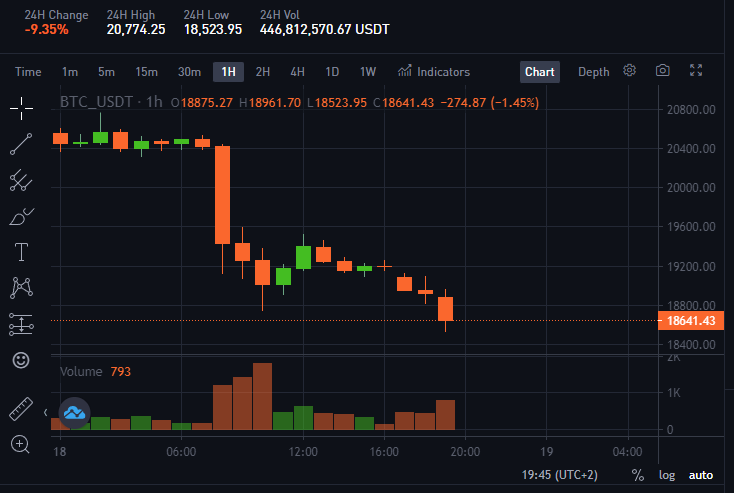This screenshot has height=493, width=734.
Task: Toggle log scale mode
Action: pyautogui.click(x=667, y=475)
